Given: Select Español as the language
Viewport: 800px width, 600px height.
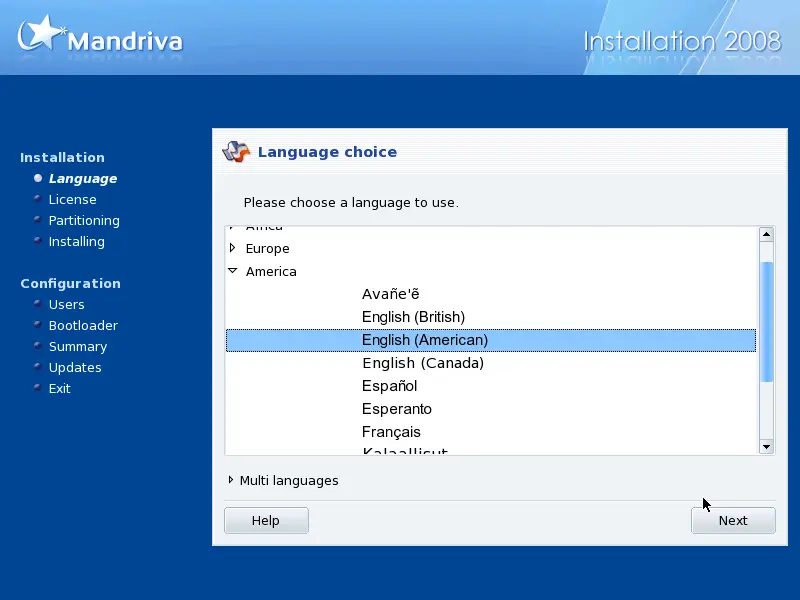Looking at the screenshot, I should pos(389,386).
